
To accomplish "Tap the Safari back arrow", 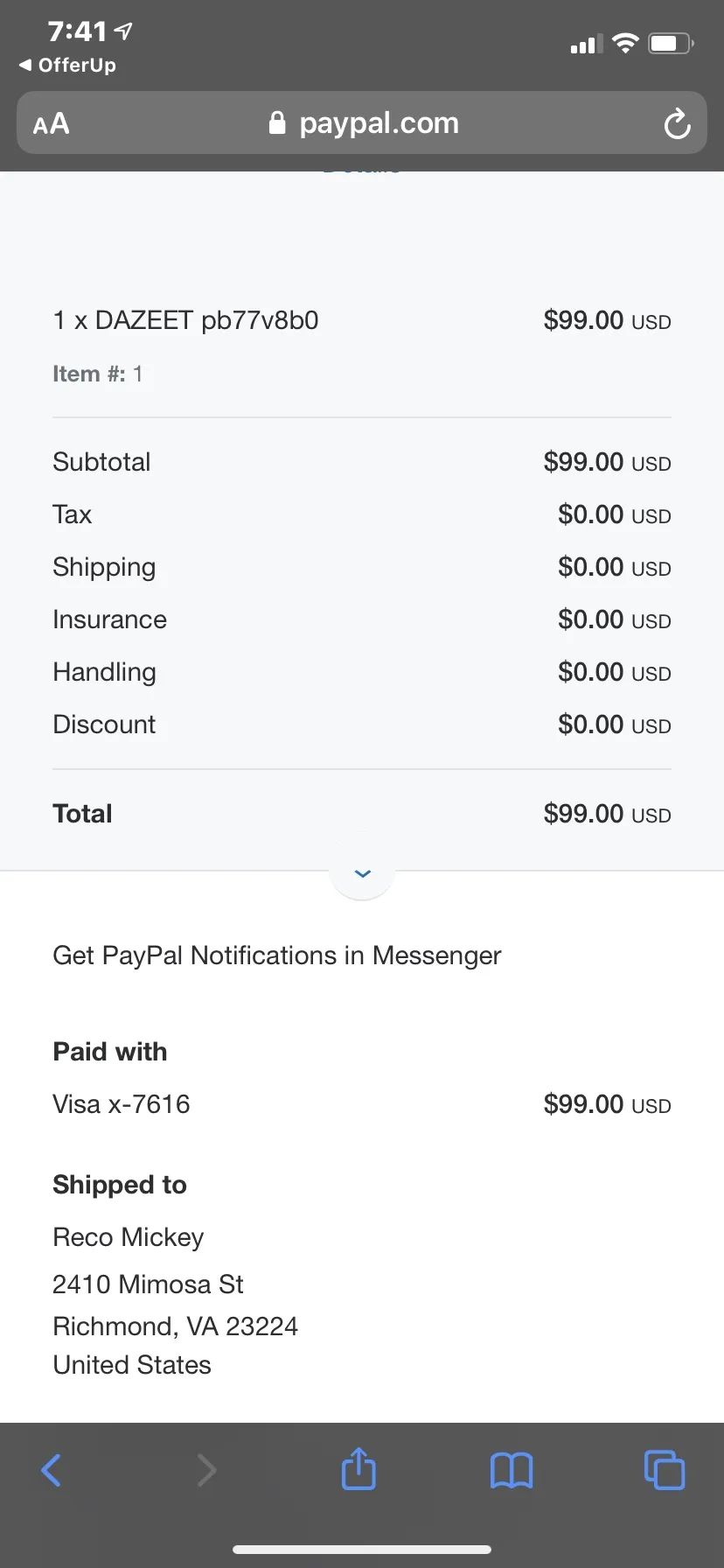I will [x=52, y=1470].
